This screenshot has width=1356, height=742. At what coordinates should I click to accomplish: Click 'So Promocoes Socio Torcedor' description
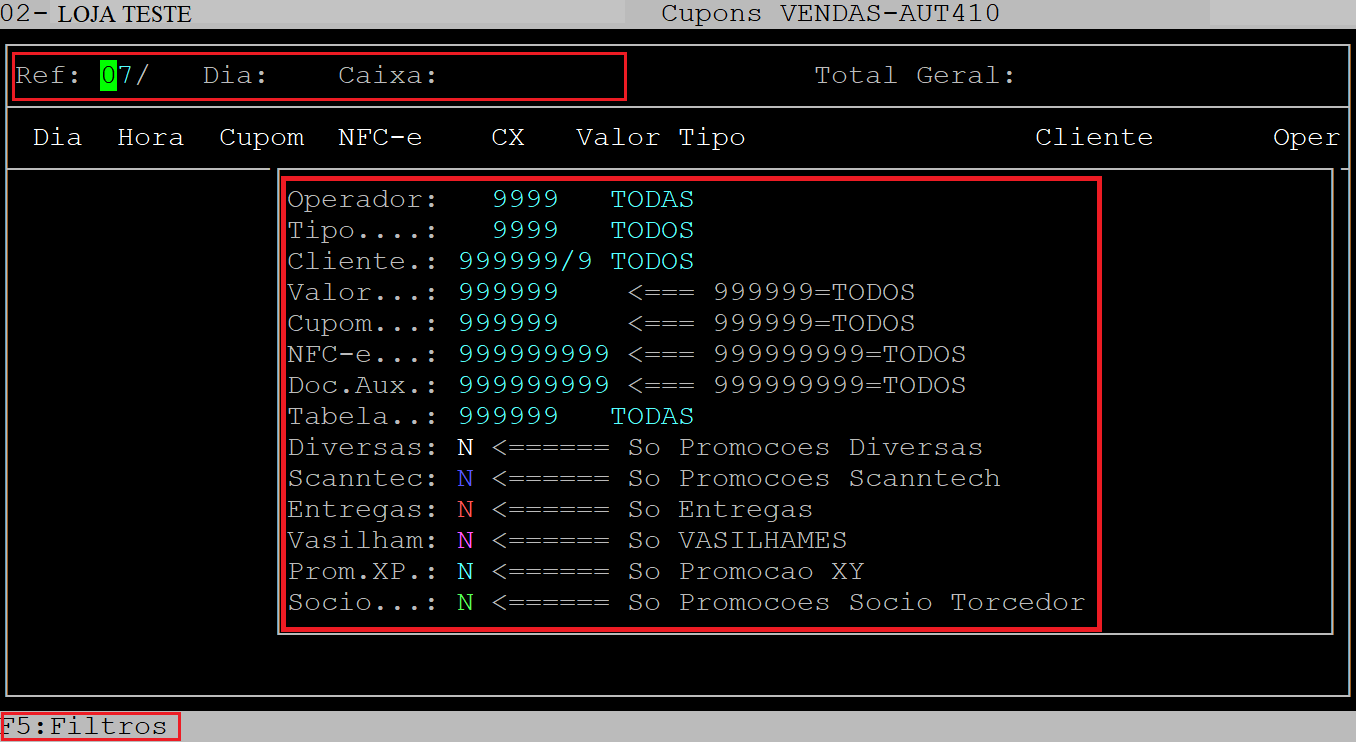coord(856,602)
